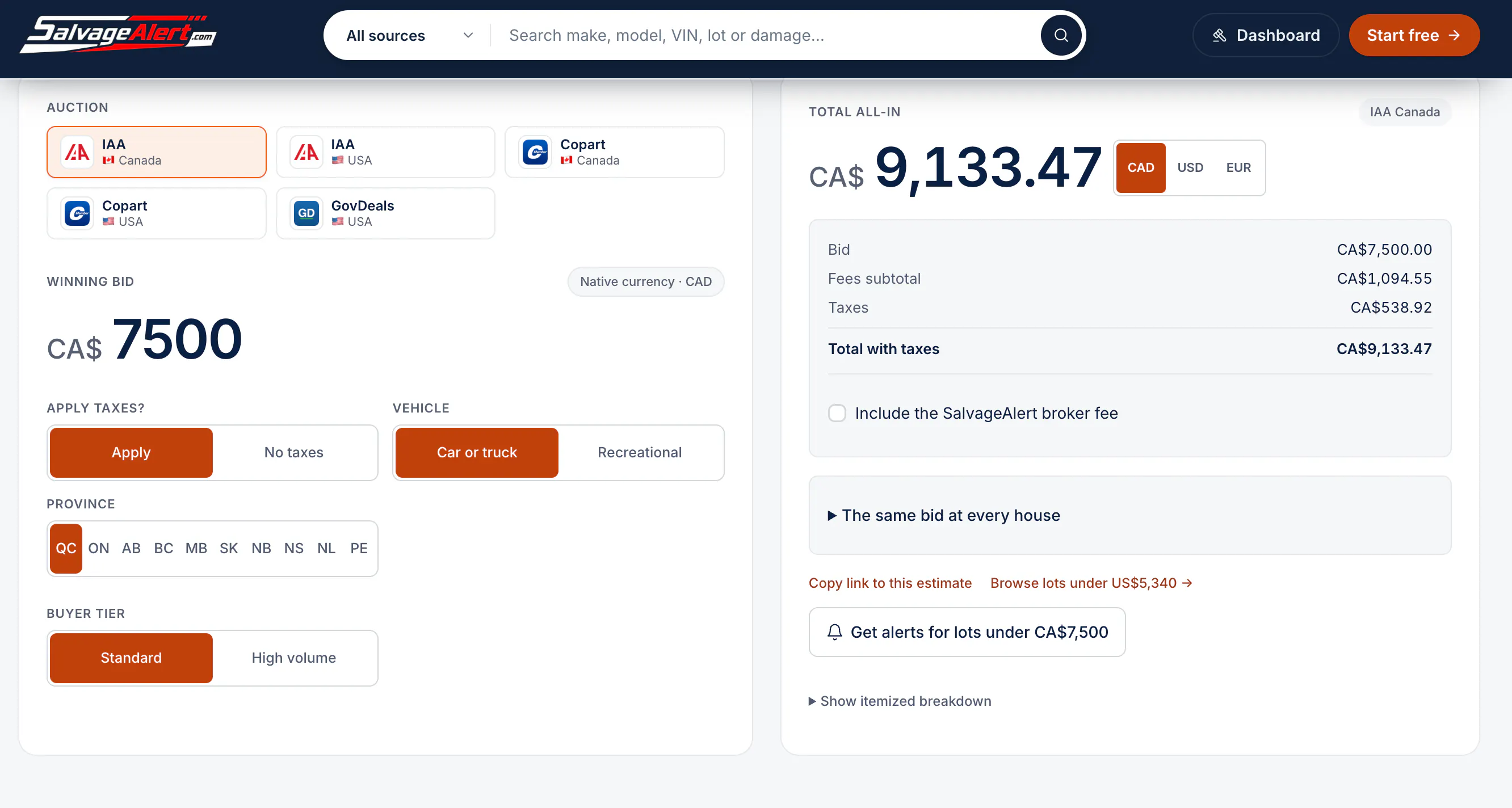1512x808 pixels.
Task: Enable the SalvageAlert broker fee checkbox
Action: click(x=837, y=413)
